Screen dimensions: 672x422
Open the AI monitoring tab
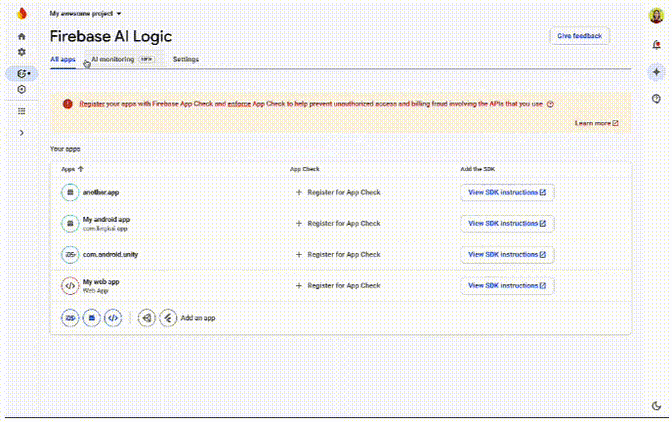pyautogui.click(x=123, y=60)
